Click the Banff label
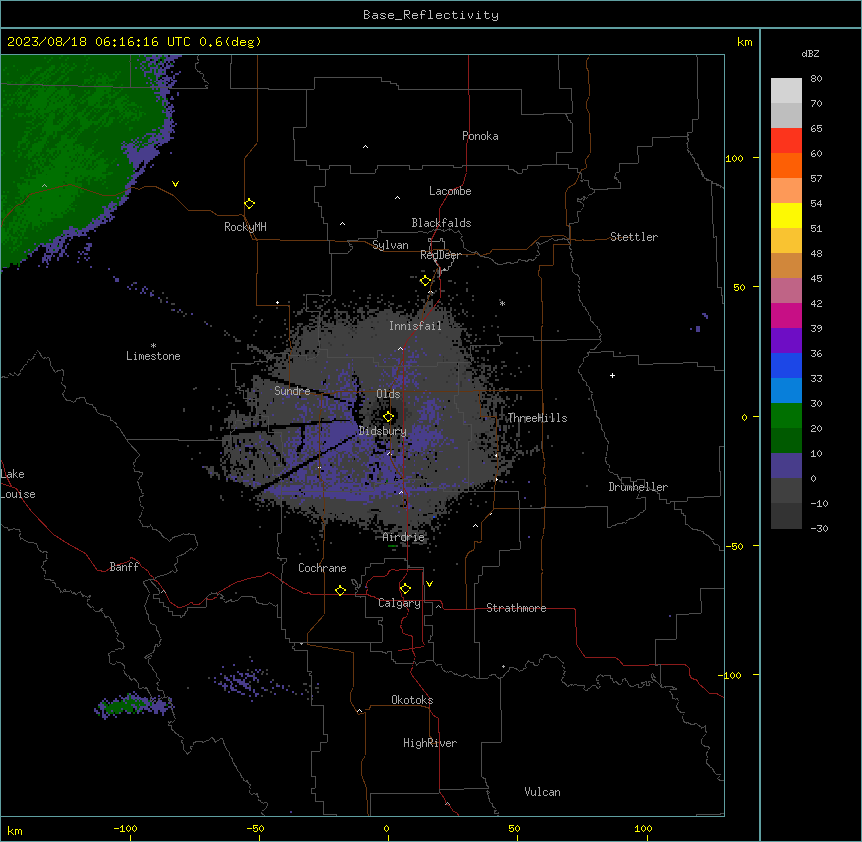The width and height of the screenshot is (862, 842). click(x=124, y=567)
